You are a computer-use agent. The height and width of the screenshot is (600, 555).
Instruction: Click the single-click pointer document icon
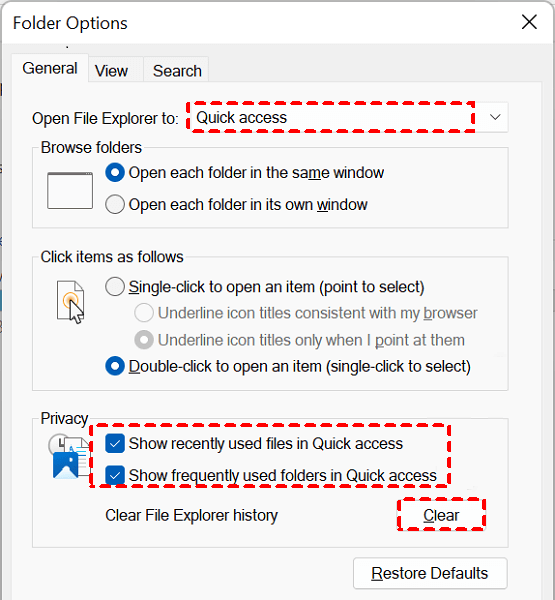coord(70,302)
